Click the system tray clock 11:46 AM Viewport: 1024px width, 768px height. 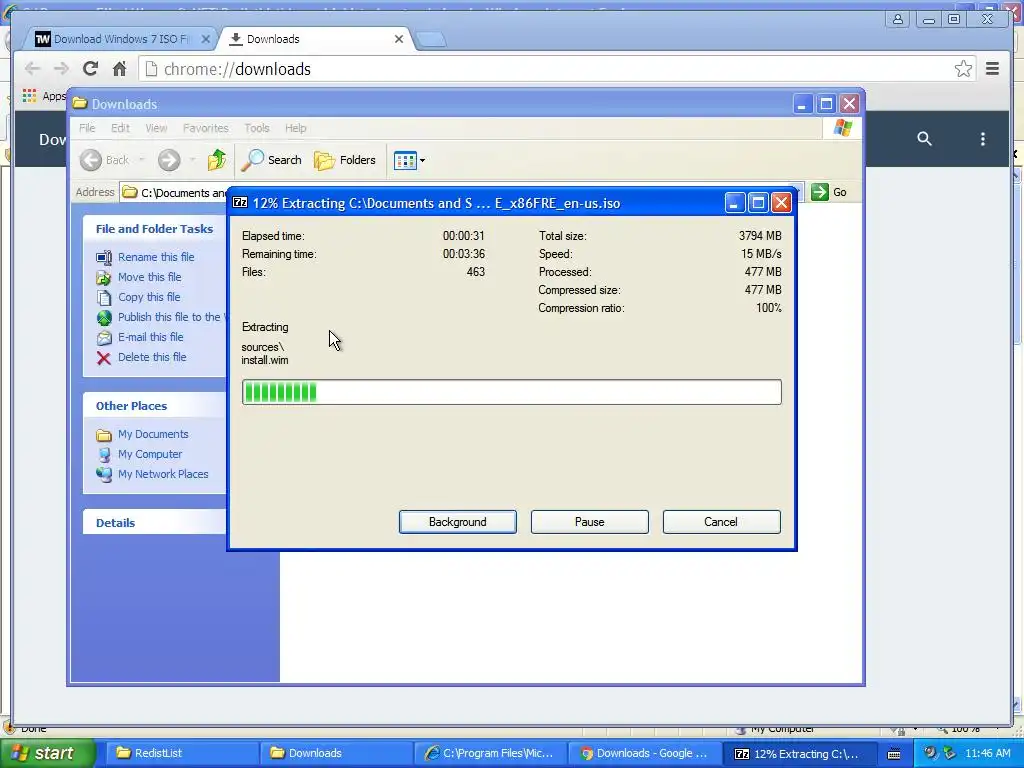[x=987, y=753]
